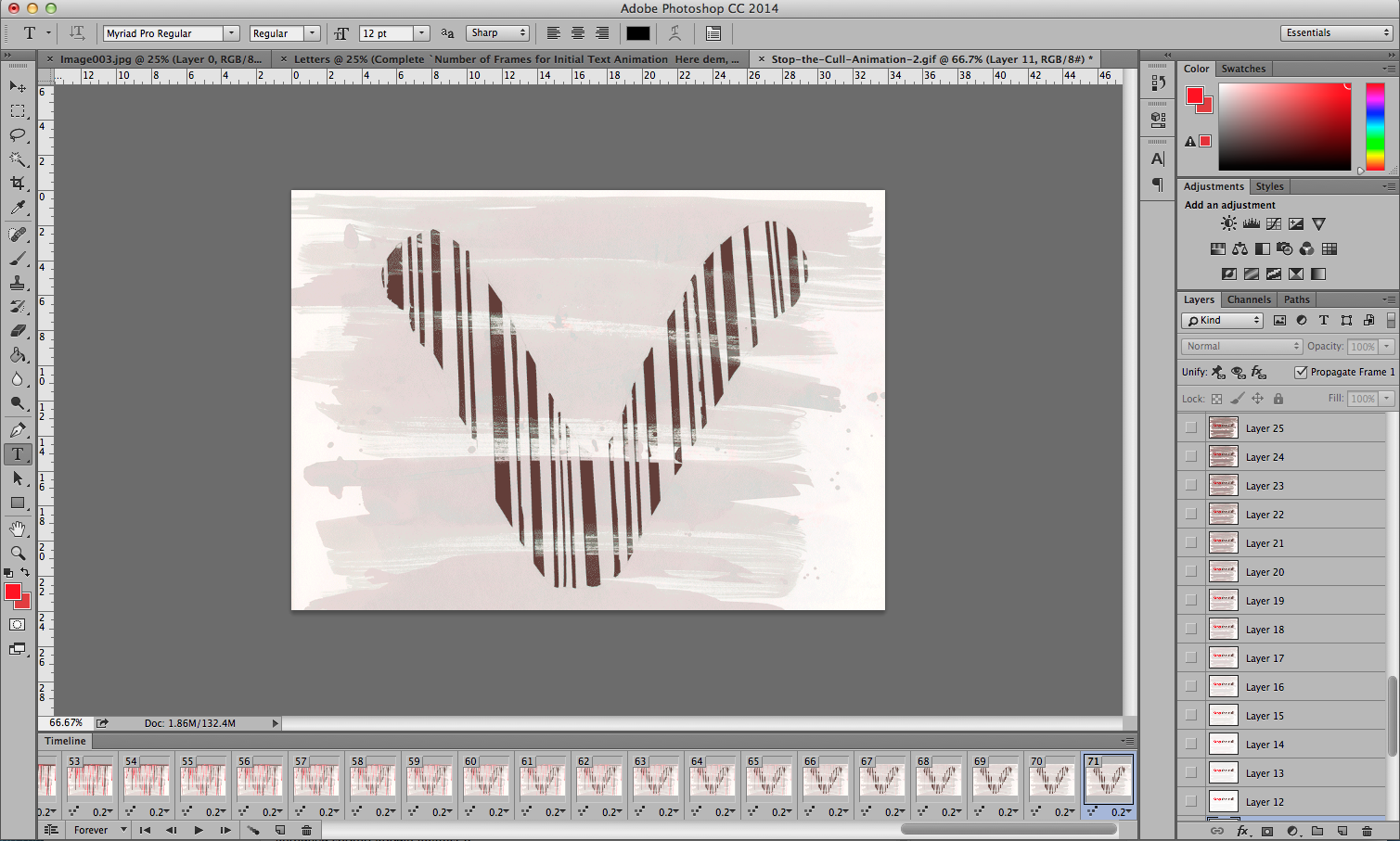Viewport: 1400px width, 841px height.
Task: Open the Essentials workspace dropdown
Action: pyautogui.click(x=1336, y=32)
